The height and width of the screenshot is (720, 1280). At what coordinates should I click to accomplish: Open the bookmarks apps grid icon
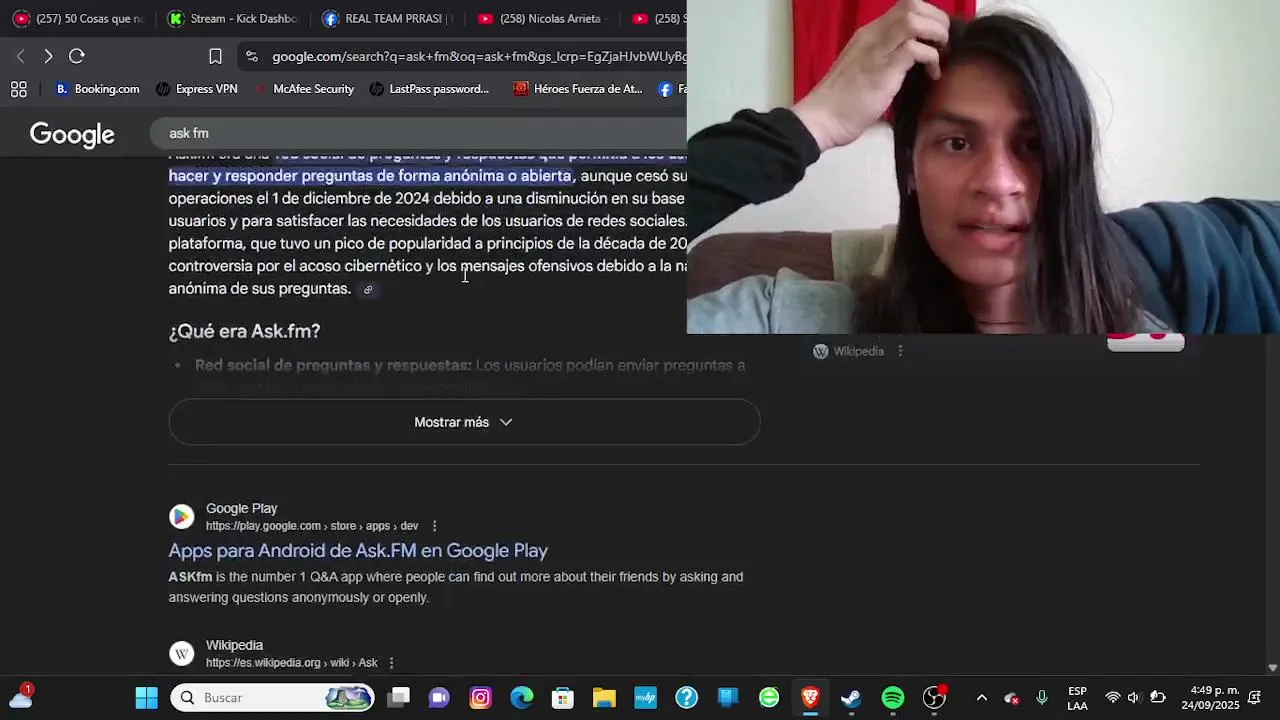[x=18, y=89]
